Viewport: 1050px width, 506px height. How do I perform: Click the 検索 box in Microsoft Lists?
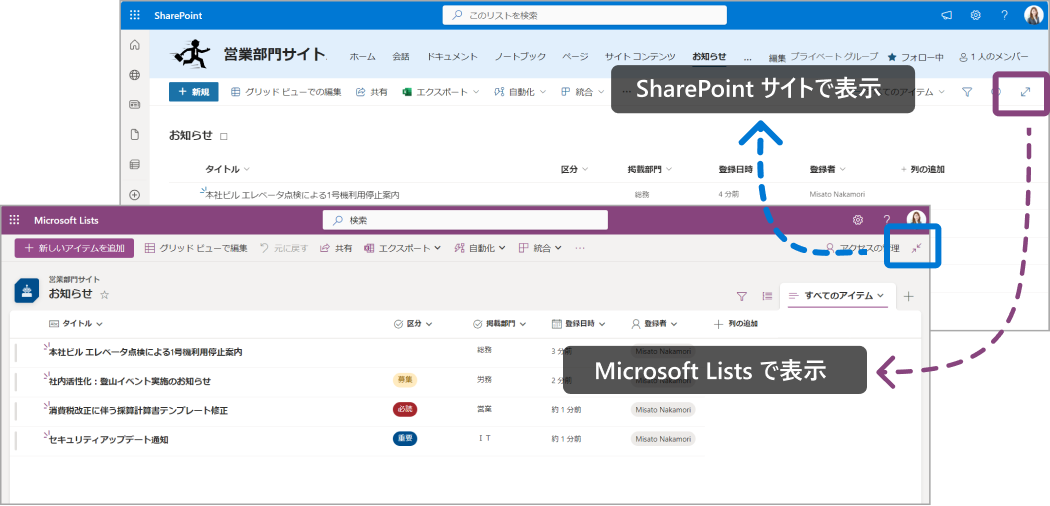(465, 220)
